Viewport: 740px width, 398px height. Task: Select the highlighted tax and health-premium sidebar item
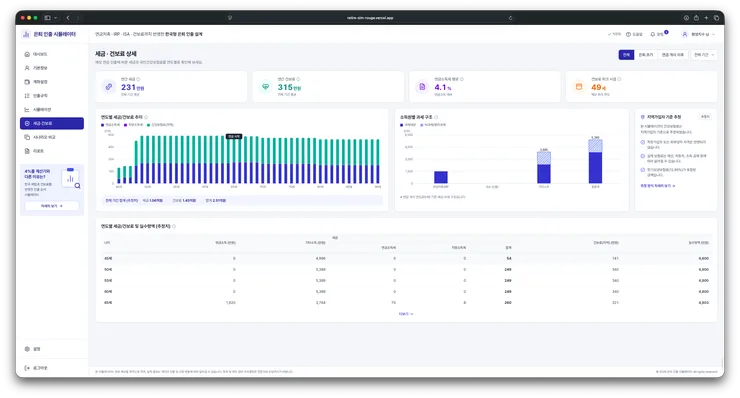pos(51,123)
